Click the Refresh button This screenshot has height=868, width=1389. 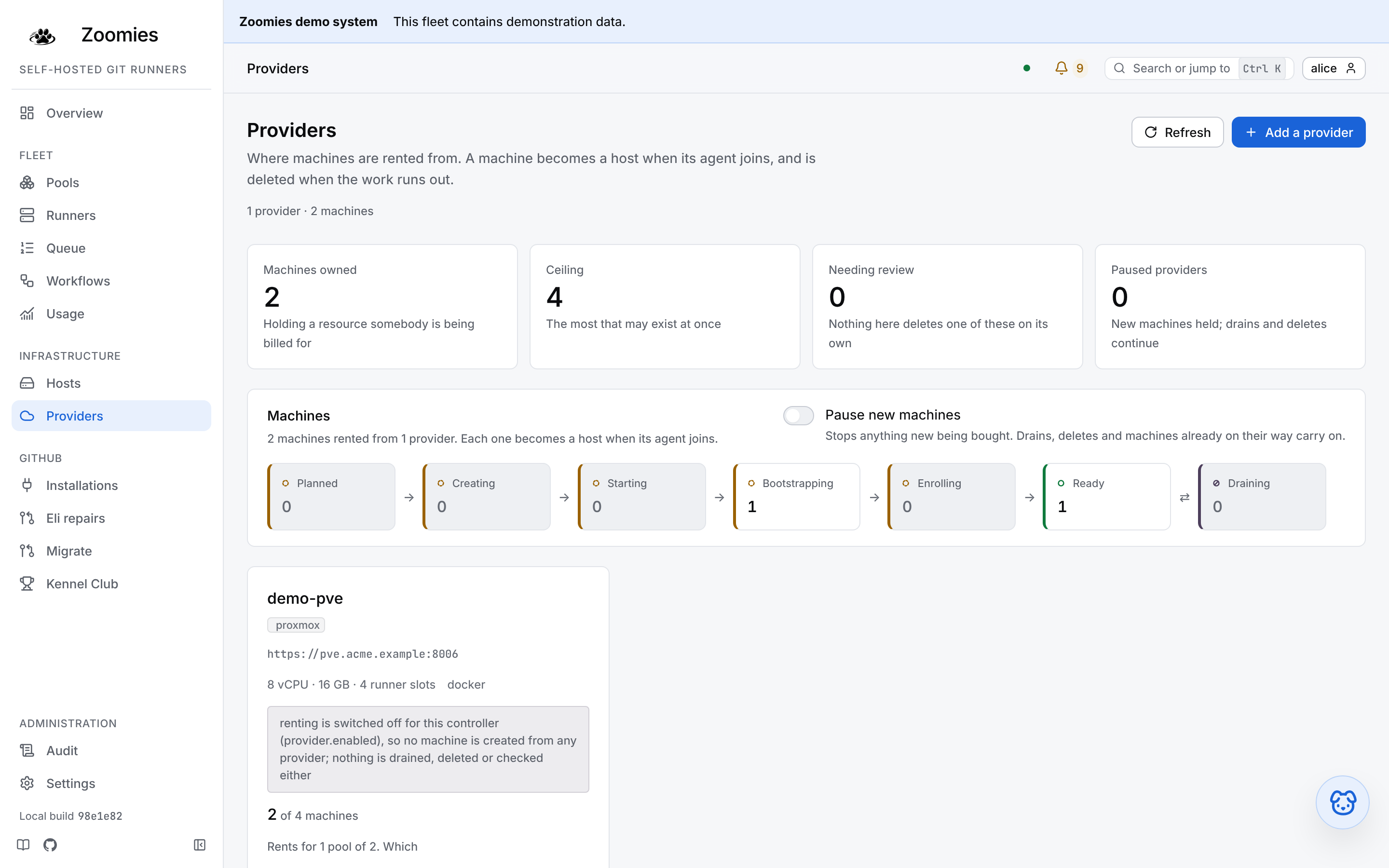coord(1177,132)
